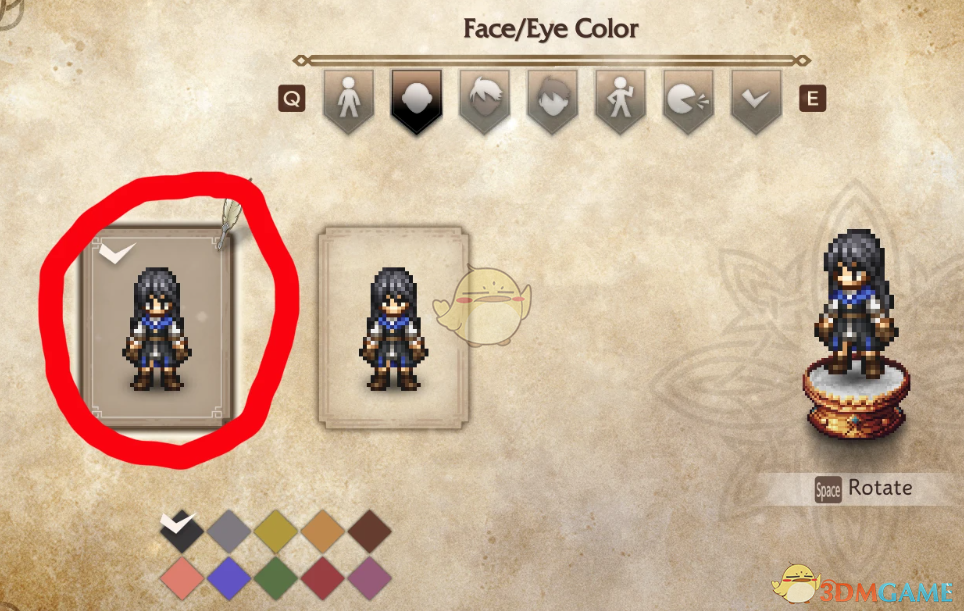The height and width of the screenshot is (611, 964).
Task: Select the checked first face card
Action: 159,325
